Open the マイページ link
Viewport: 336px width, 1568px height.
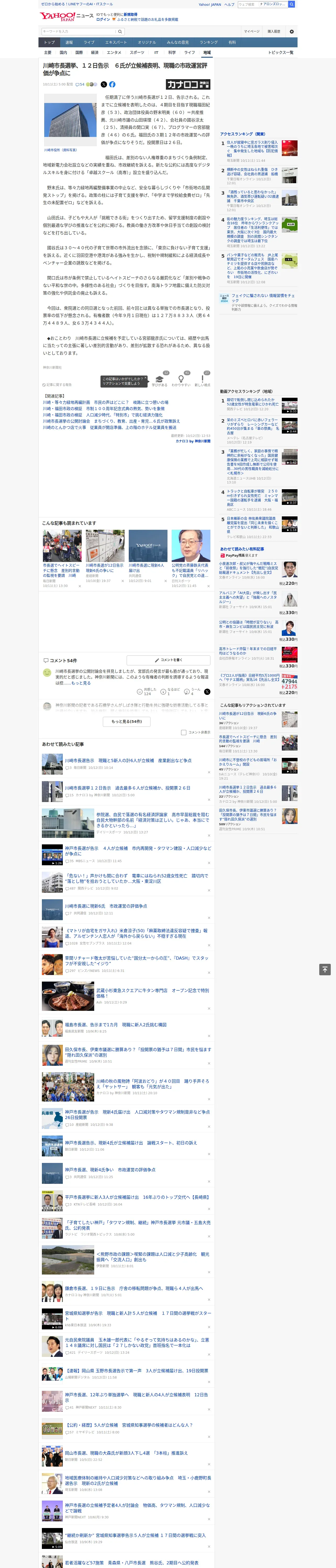click(252, 31)
